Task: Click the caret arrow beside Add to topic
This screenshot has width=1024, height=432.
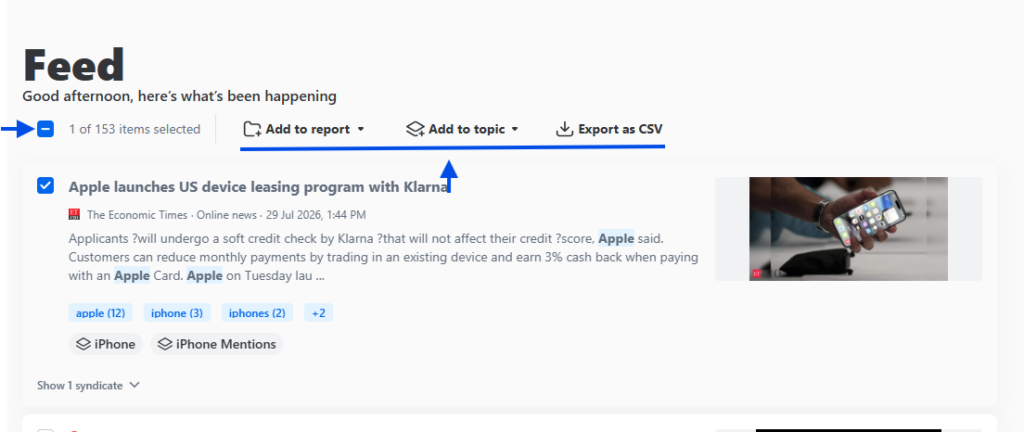Action: click(515, 129)
